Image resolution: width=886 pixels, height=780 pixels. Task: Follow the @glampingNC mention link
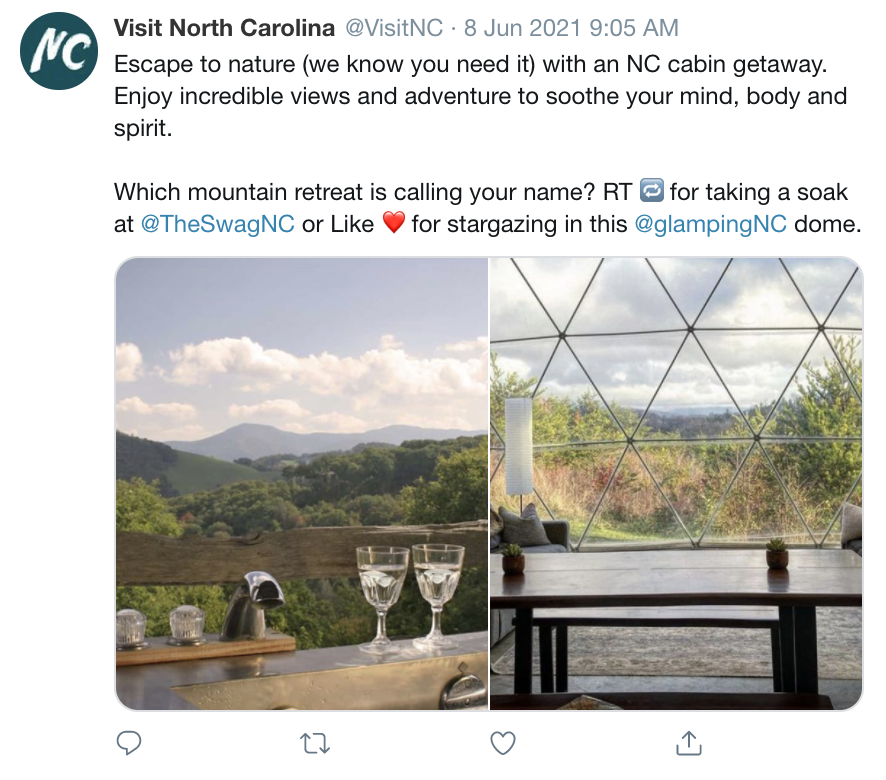(710, 223)
